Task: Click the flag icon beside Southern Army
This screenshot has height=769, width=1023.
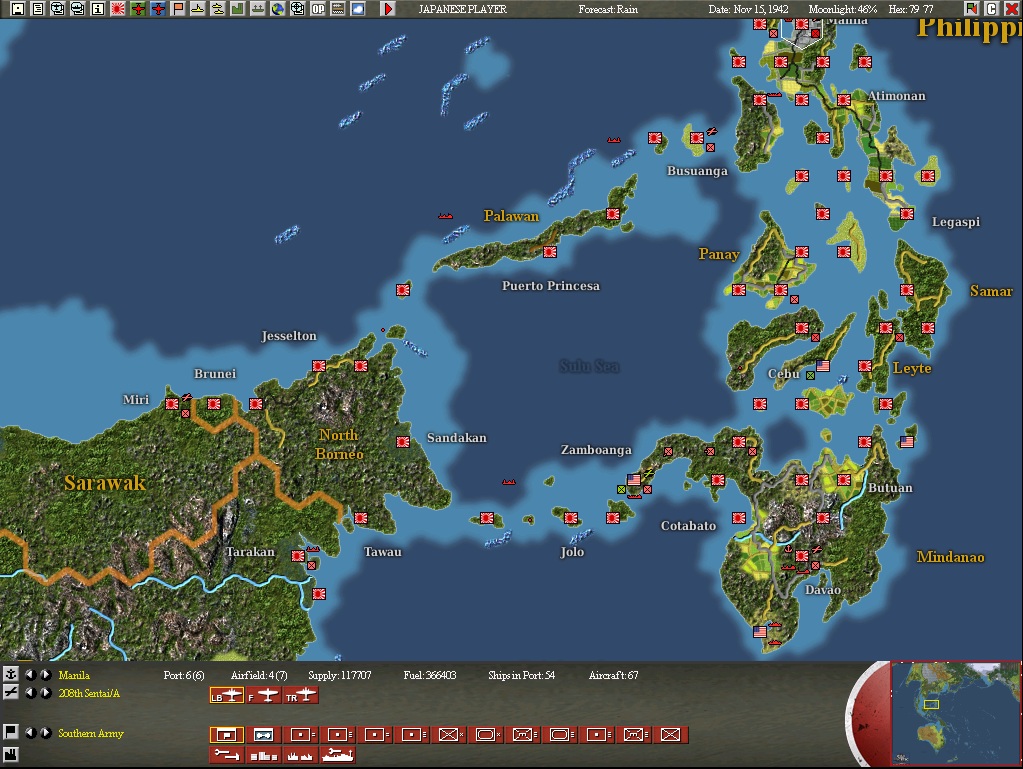Action: tap(10, 732)
